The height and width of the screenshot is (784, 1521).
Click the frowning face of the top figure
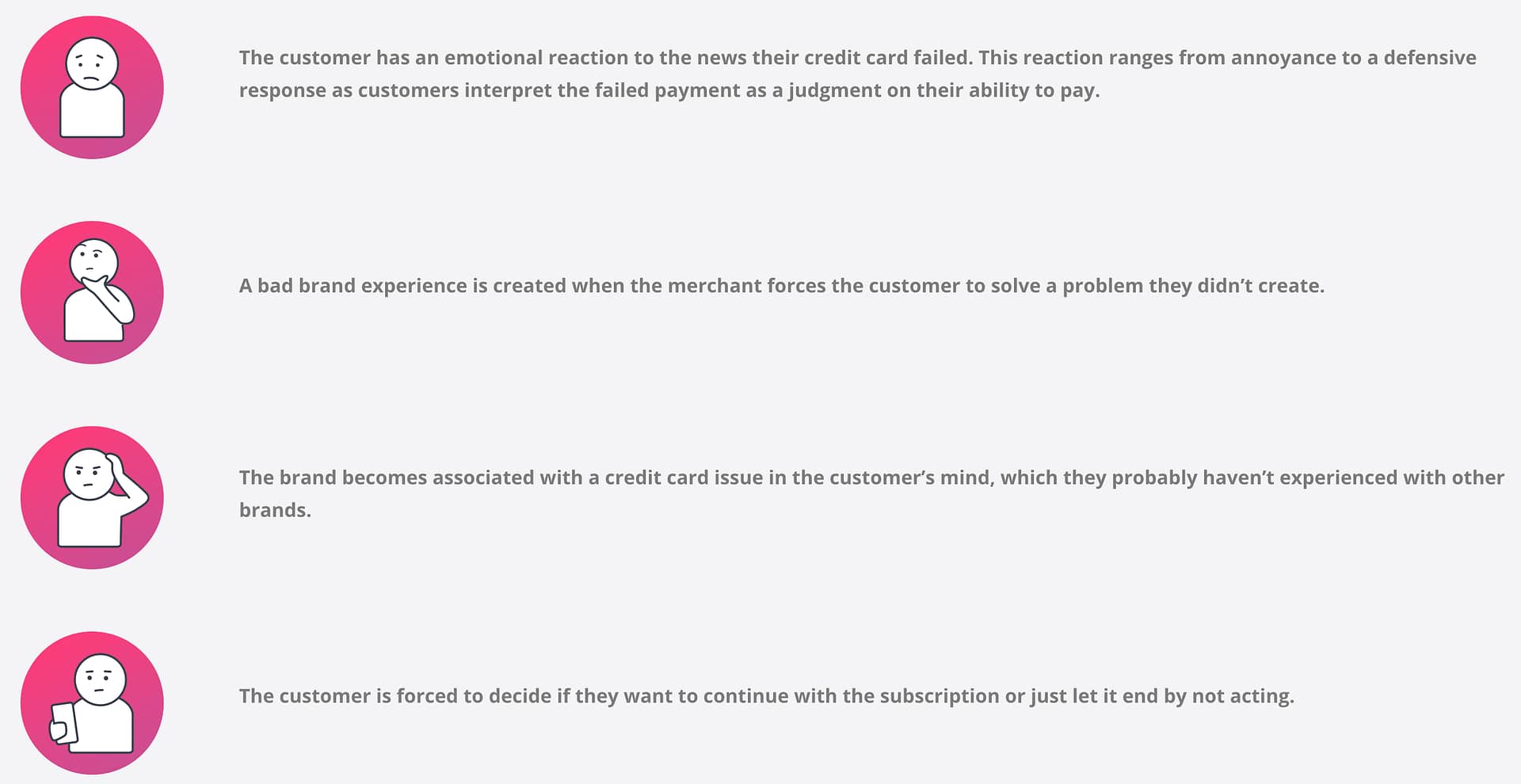tap(92, 63)
